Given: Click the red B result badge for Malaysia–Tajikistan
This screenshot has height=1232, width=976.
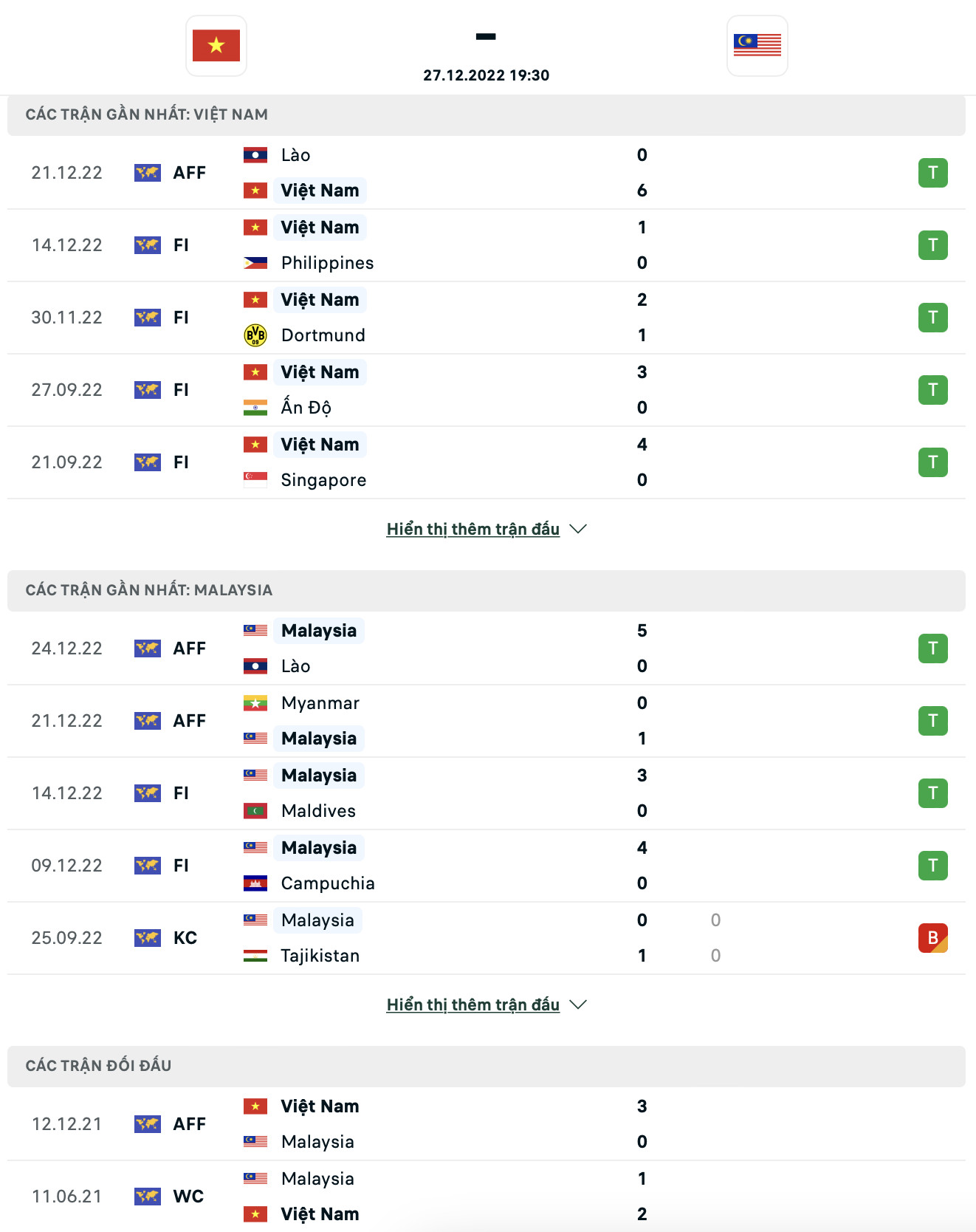Looking at the screenshot, I should click(932, 938).
